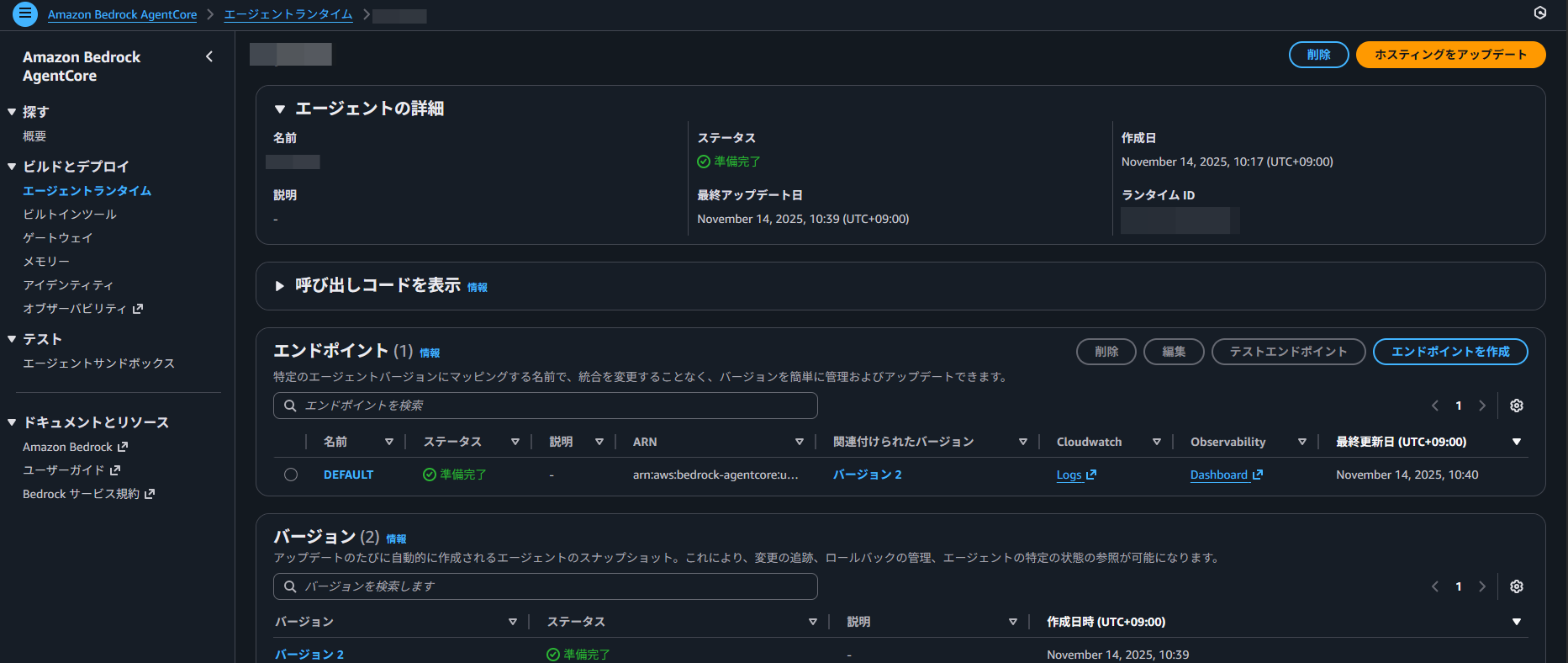Viewport: 1568px width, 663px height.
Task: Open バージョン 2 link in DEFAULT endpoint row
Action: click(868, 475)
